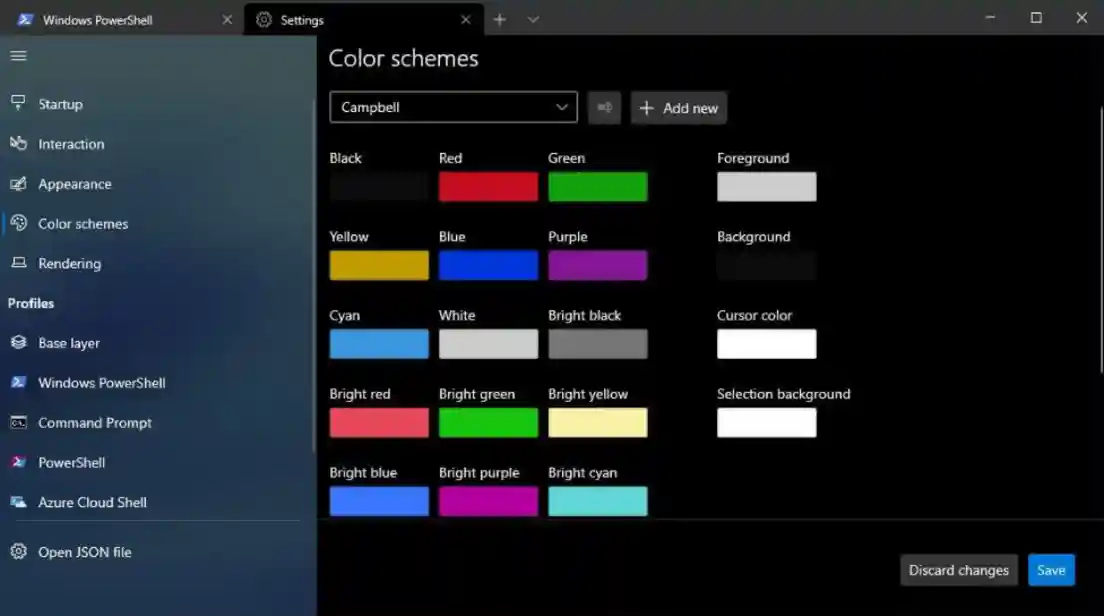
Task: Pick the Blue color swatch
Action: (488, 265)
